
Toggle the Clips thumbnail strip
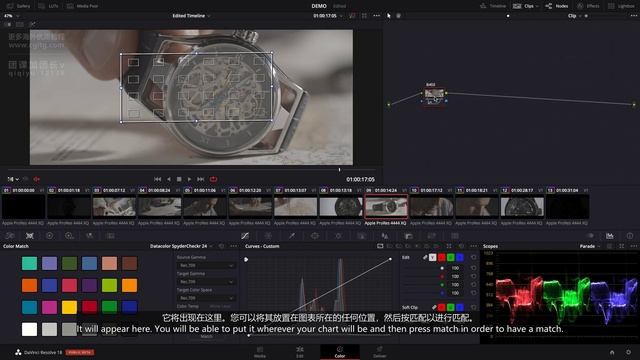pos(524,6)
